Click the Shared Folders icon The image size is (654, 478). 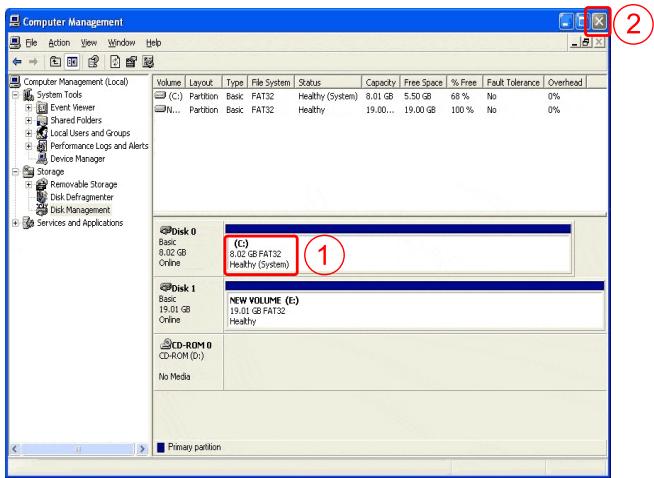pos(42,121)
